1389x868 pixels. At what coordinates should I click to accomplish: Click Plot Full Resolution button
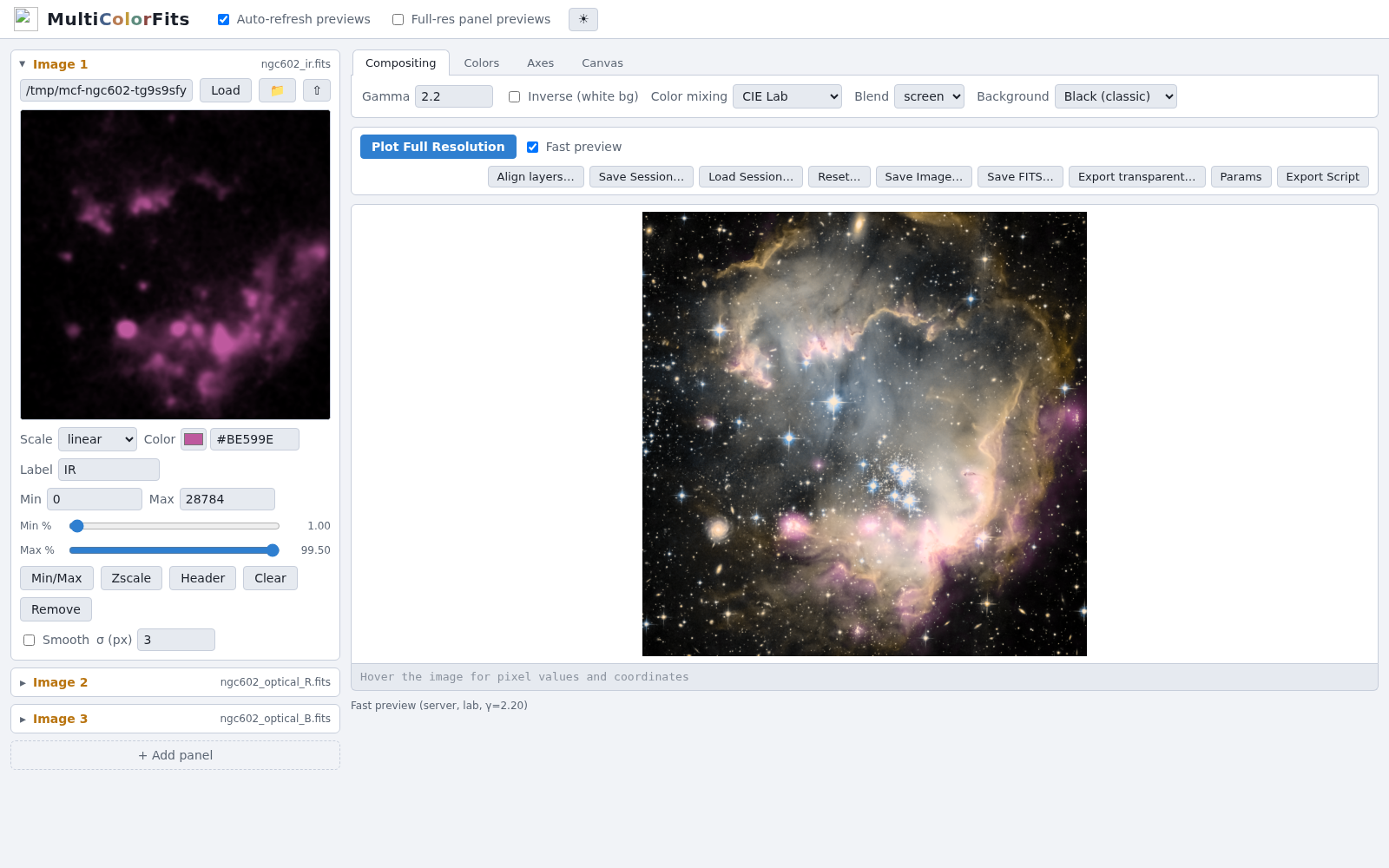click(438, 147)
